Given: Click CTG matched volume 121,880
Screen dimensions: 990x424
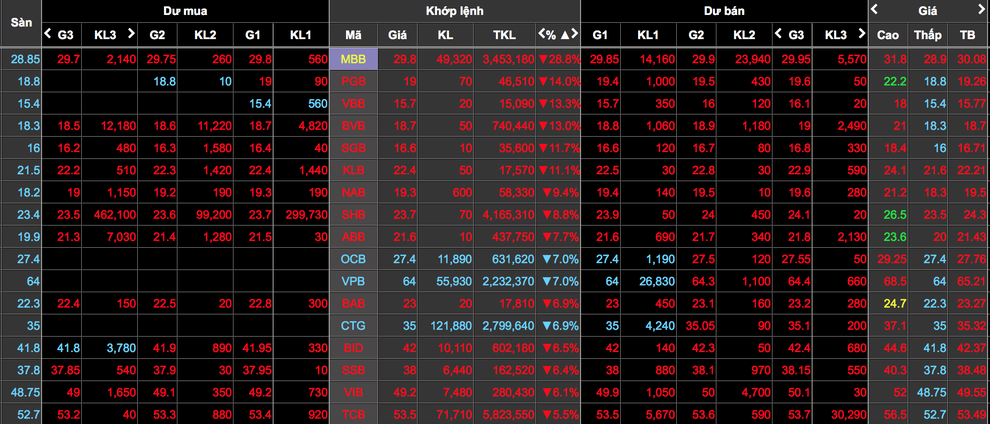Looking at the screenshot, I should [451, 326].
